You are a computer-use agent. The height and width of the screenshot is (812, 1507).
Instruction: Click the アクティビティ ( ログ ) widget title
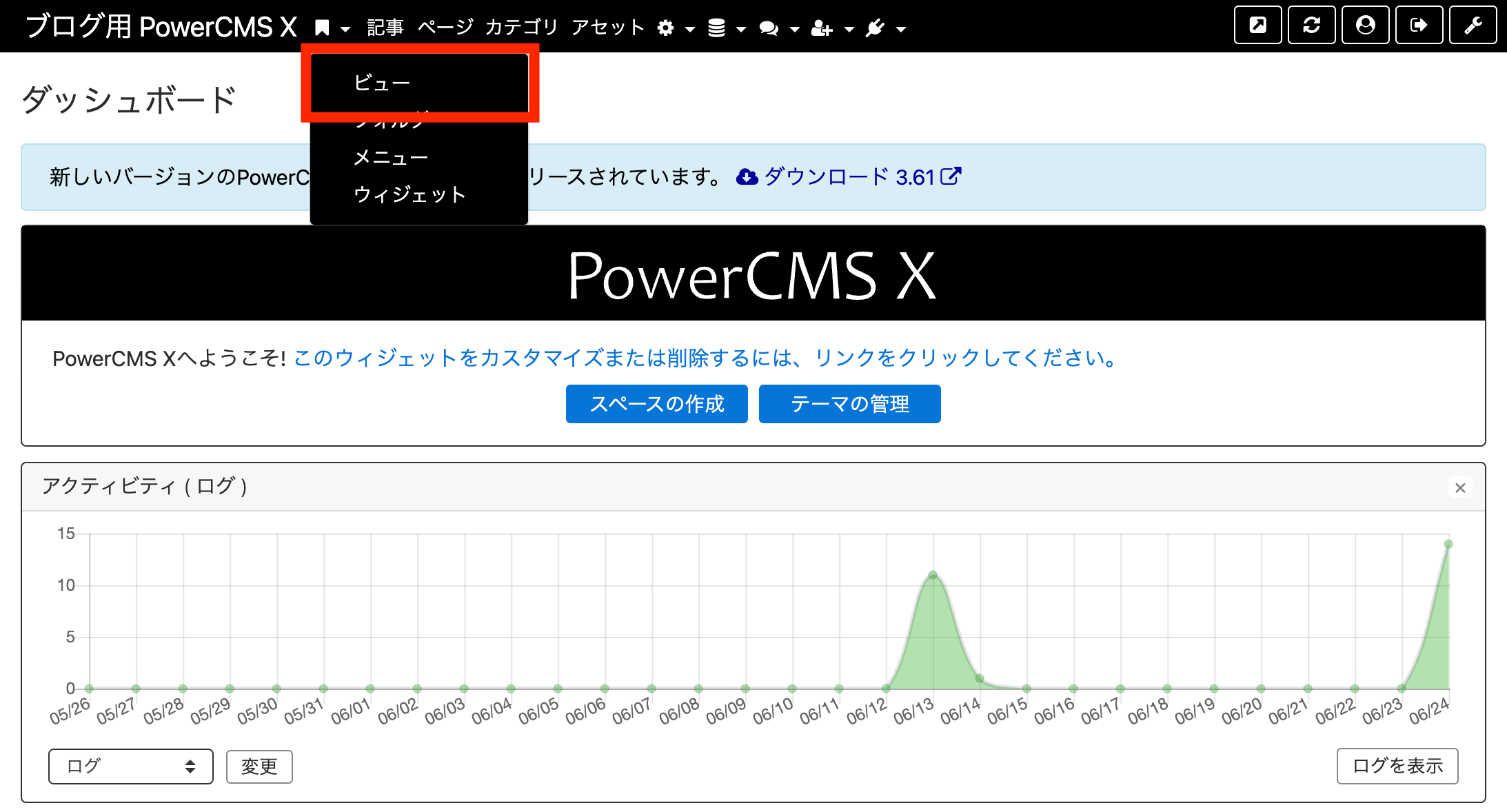click(x=145, y=487)
